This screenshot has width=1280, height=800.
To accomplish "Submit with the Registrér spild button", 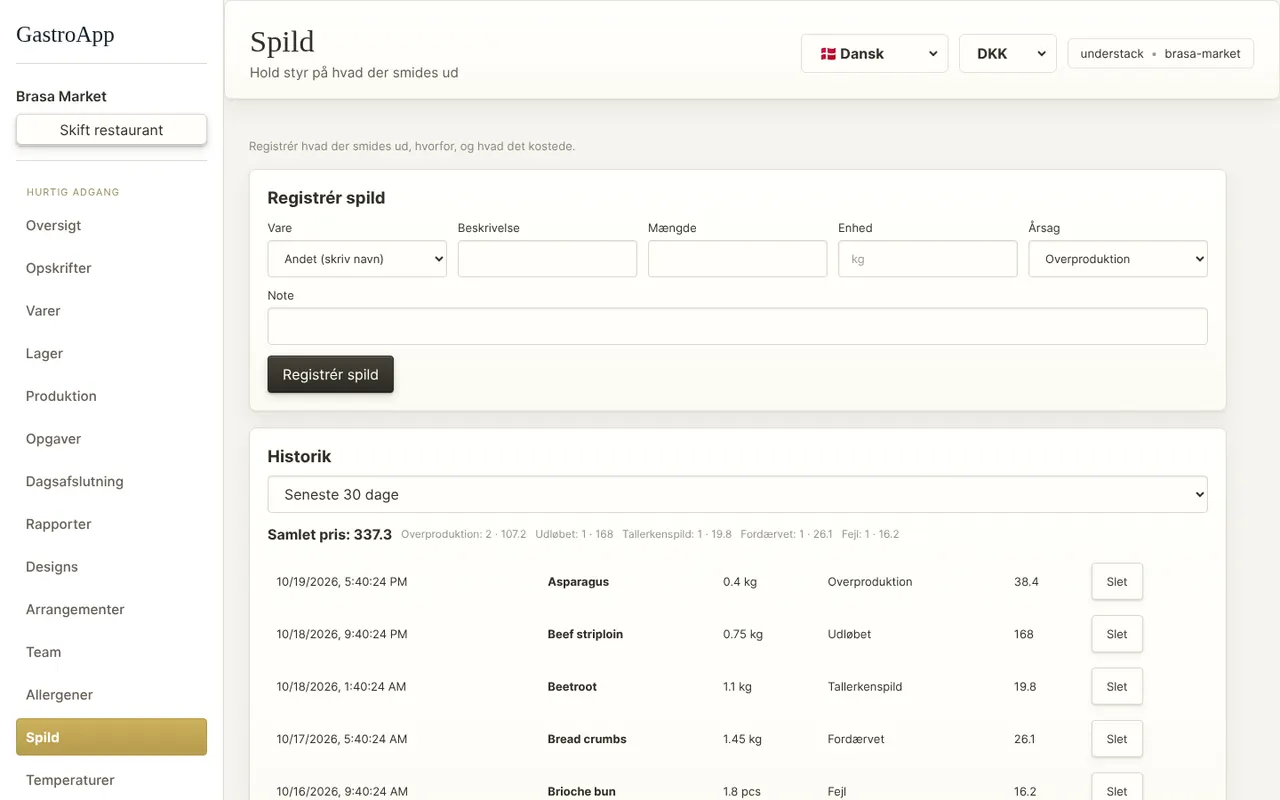I will coord(330,374).
